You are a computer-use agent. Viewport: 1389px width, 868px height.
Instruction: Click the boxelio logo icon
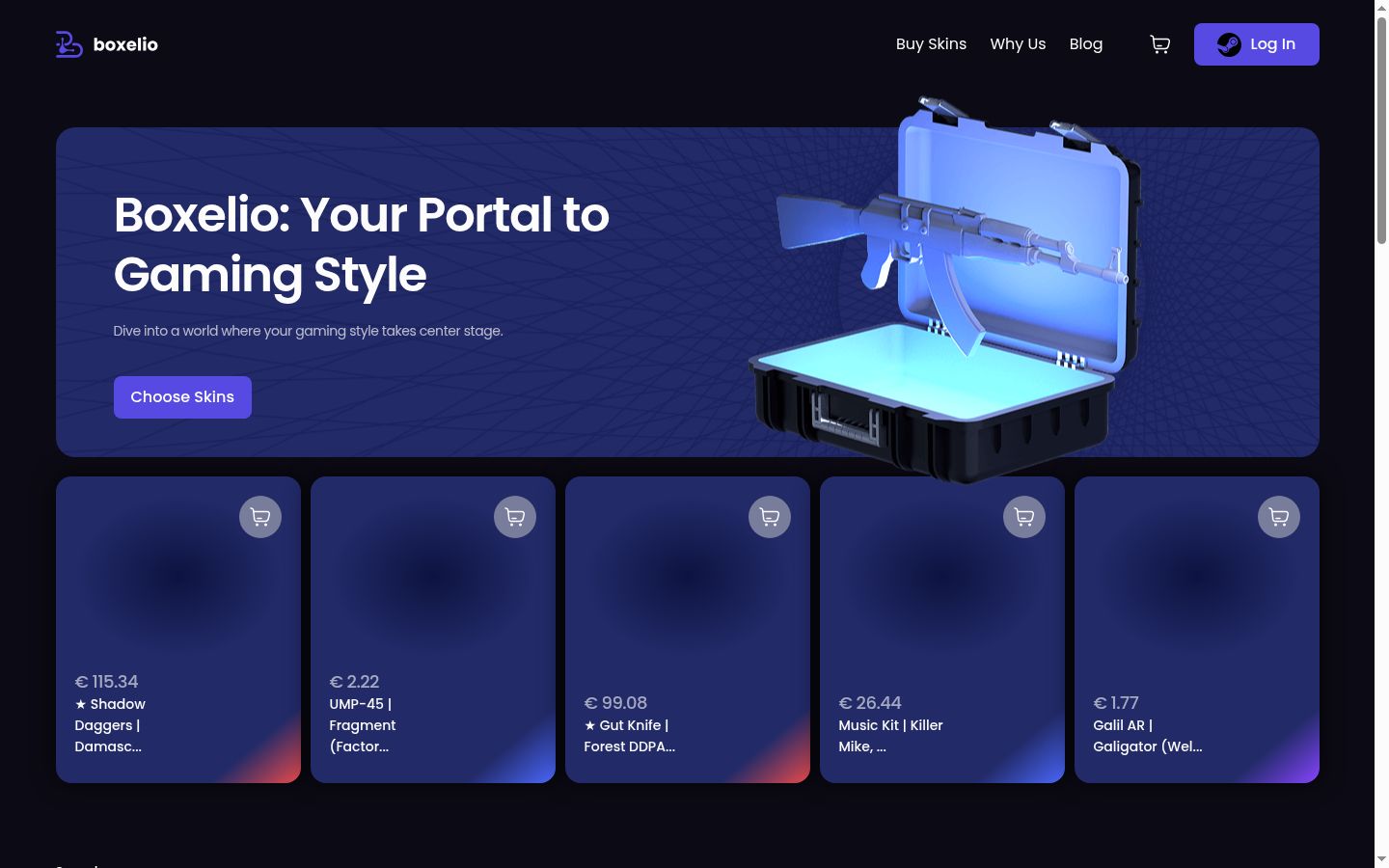69,44
